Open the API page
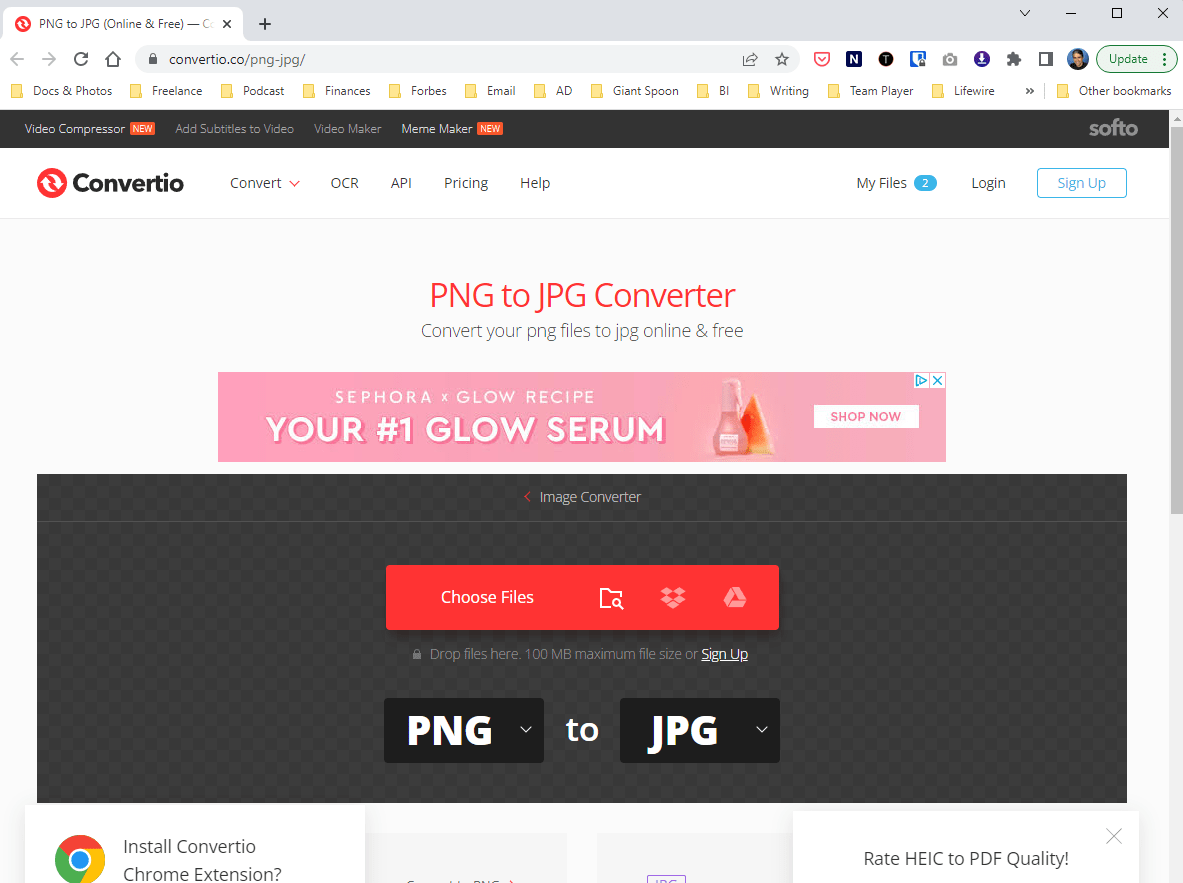 [x=401, y=183]
